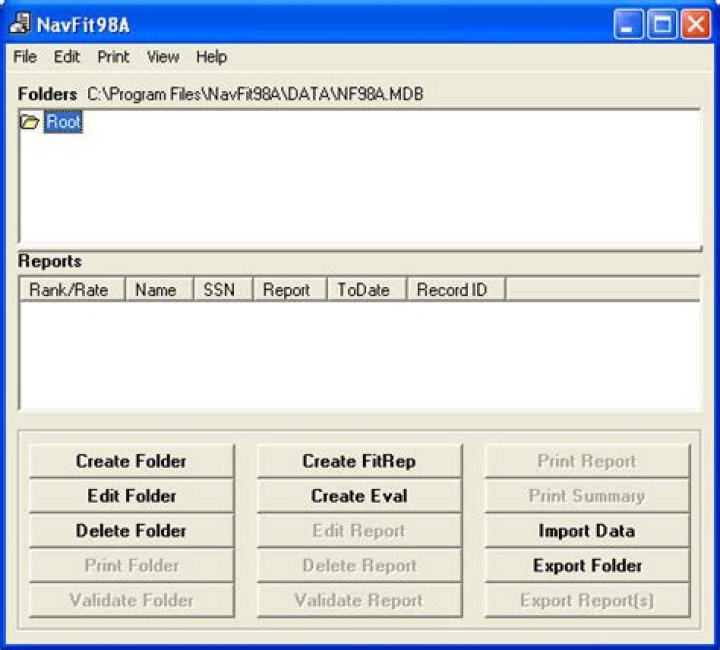Image resolution: width=720 pixels, height=650 pixels.
Task: Click the Name column header
Action: (156, 290)
